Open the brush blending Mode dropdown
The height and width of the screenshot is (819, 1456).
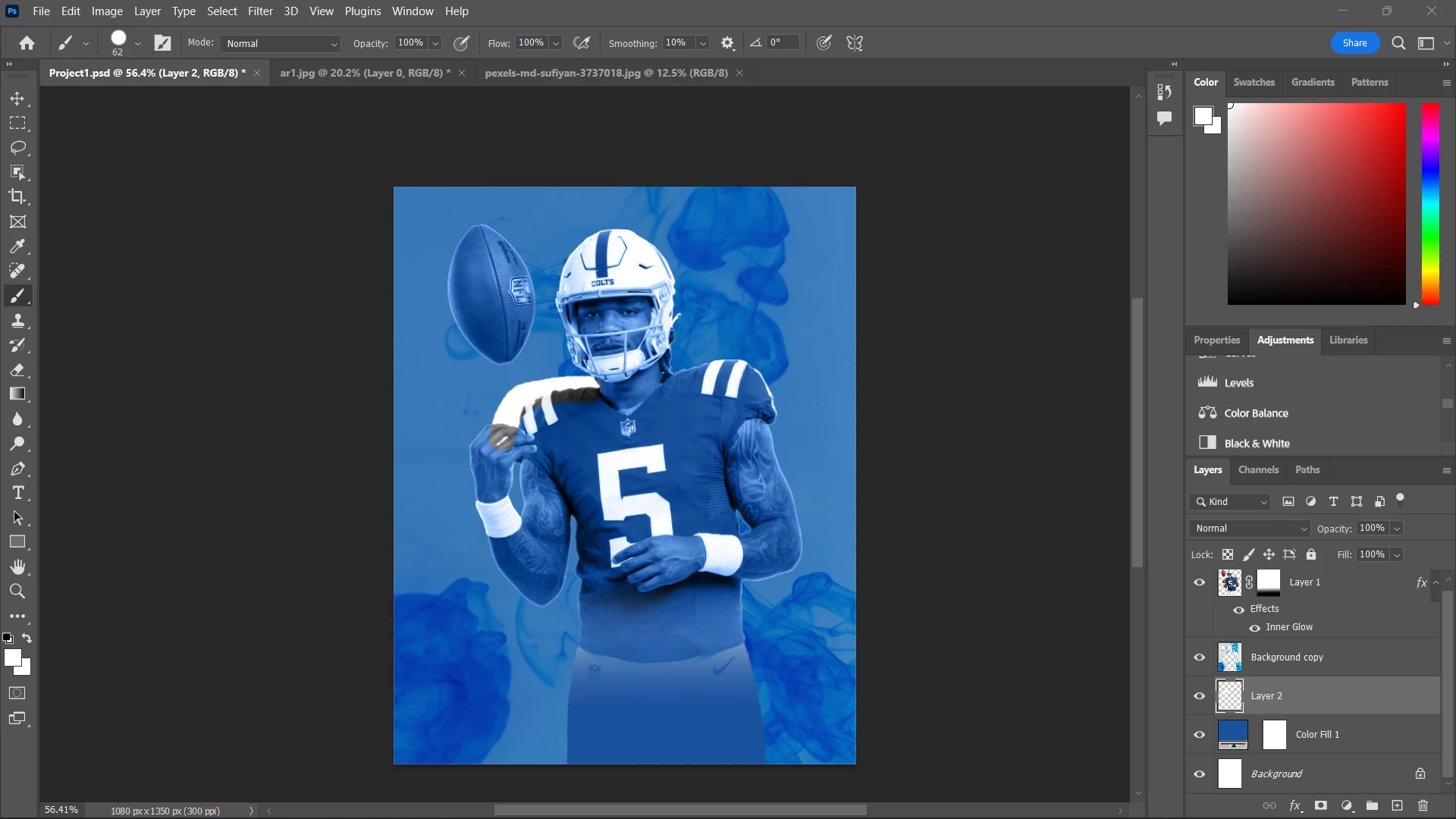pyautogui.click(x=281, y=44)
